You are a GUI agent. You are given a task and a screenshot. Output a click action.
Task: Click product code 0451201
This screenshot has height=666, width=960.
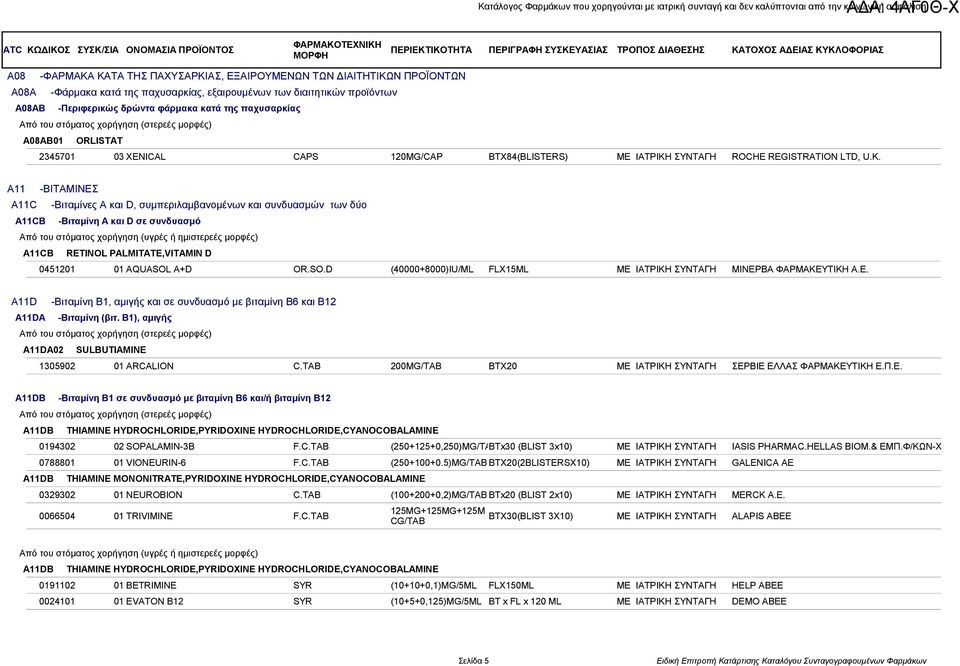pyautogui.click(x=57, y=269)
